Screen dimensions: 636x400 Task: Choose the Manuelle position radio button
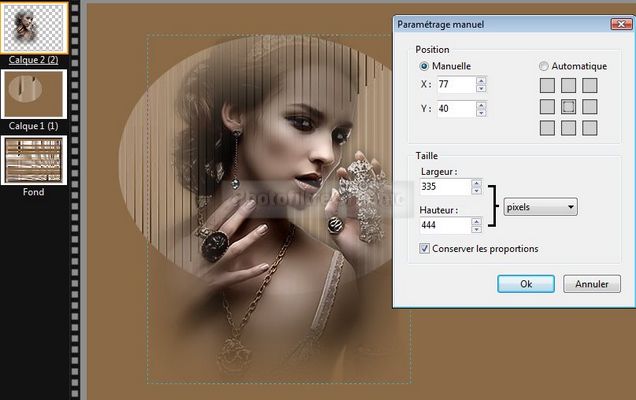click(x=425, y=66)
